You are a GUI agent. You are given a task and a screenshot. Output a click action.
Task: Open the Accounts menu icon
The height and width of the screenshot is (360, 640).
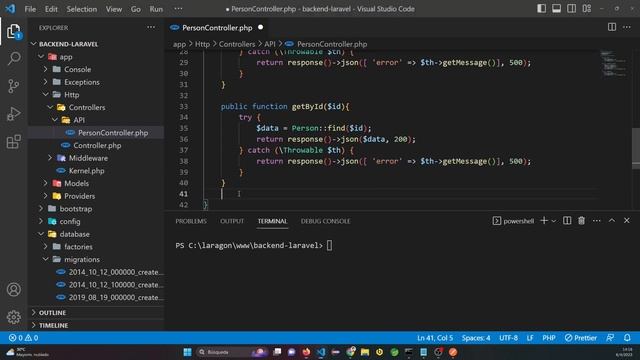[13, 289]
